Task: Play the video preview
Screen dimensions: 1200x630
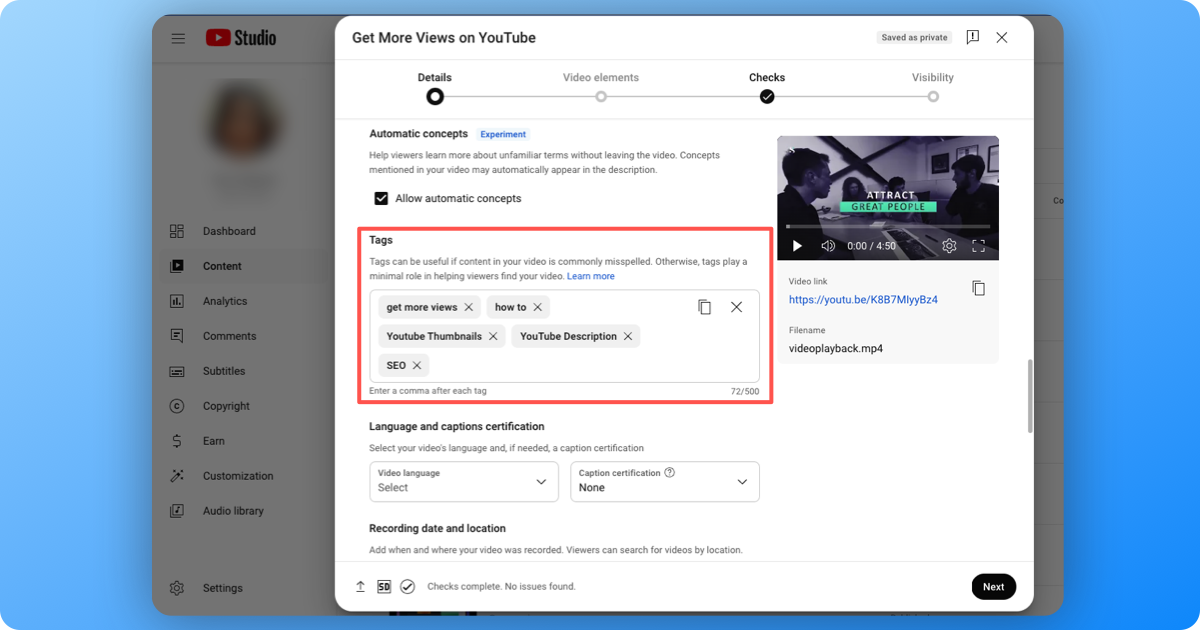Action: pyautogui.click(x=797, y=246)
